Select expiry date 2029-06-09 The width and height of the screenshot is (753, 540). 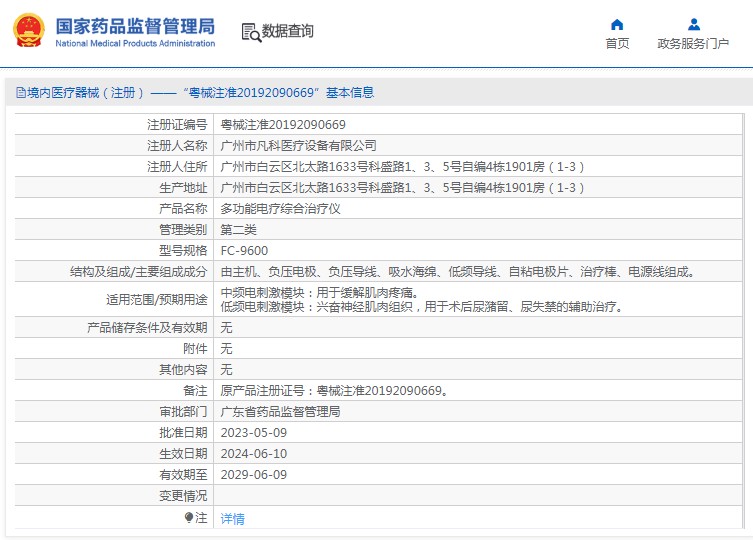(254, 475)
